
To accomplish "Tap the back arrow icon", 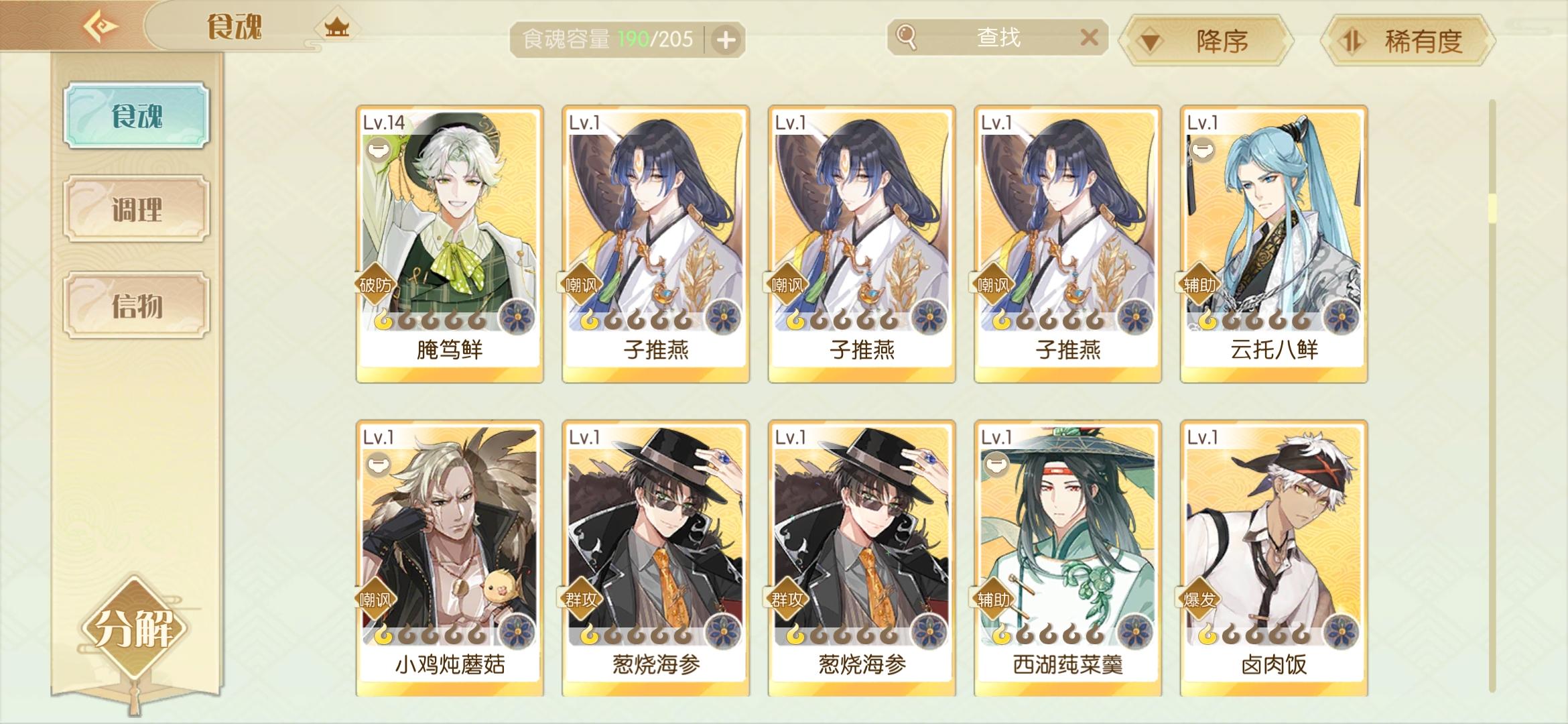I will pyautogui.click(x=101, y=27).
